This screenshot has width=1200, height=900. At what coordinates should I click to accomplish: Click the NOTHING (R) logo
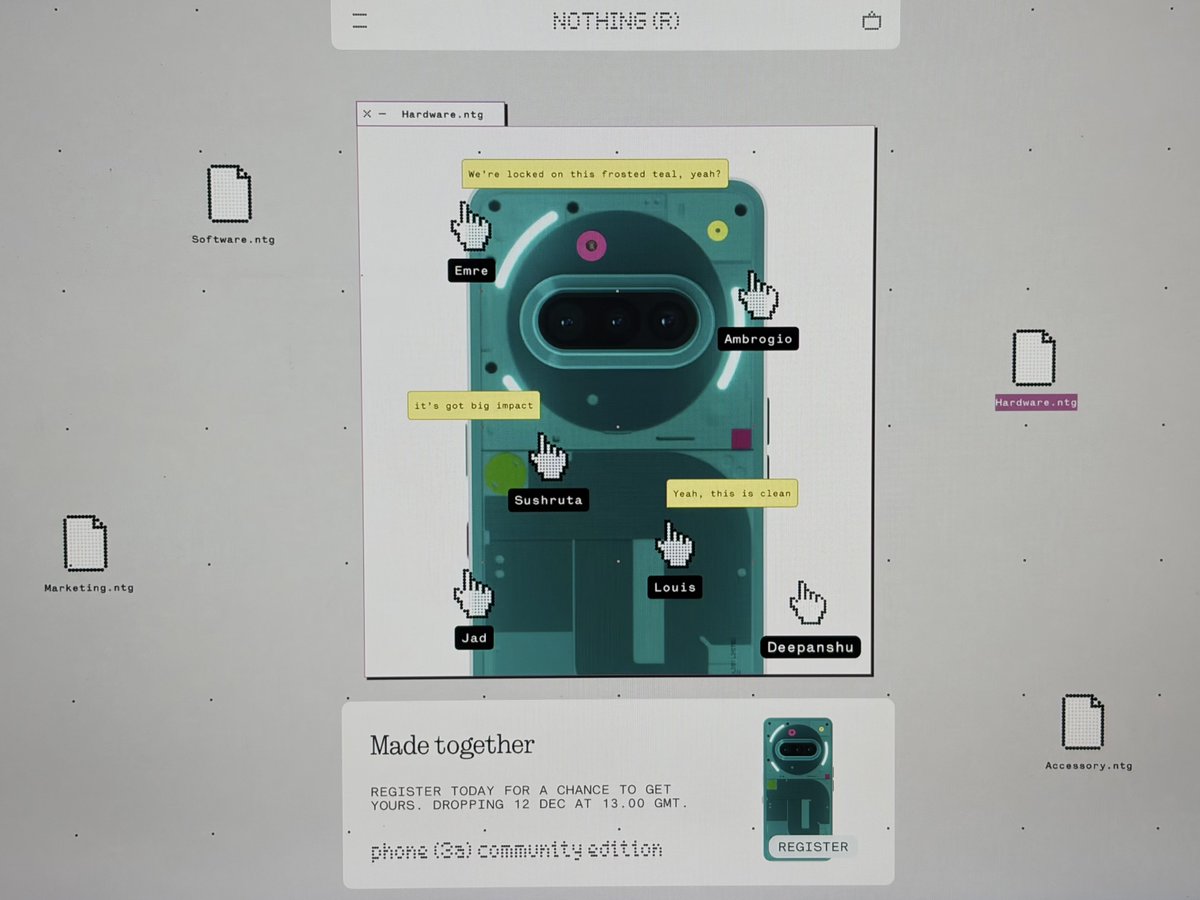[x=616, y=21]
